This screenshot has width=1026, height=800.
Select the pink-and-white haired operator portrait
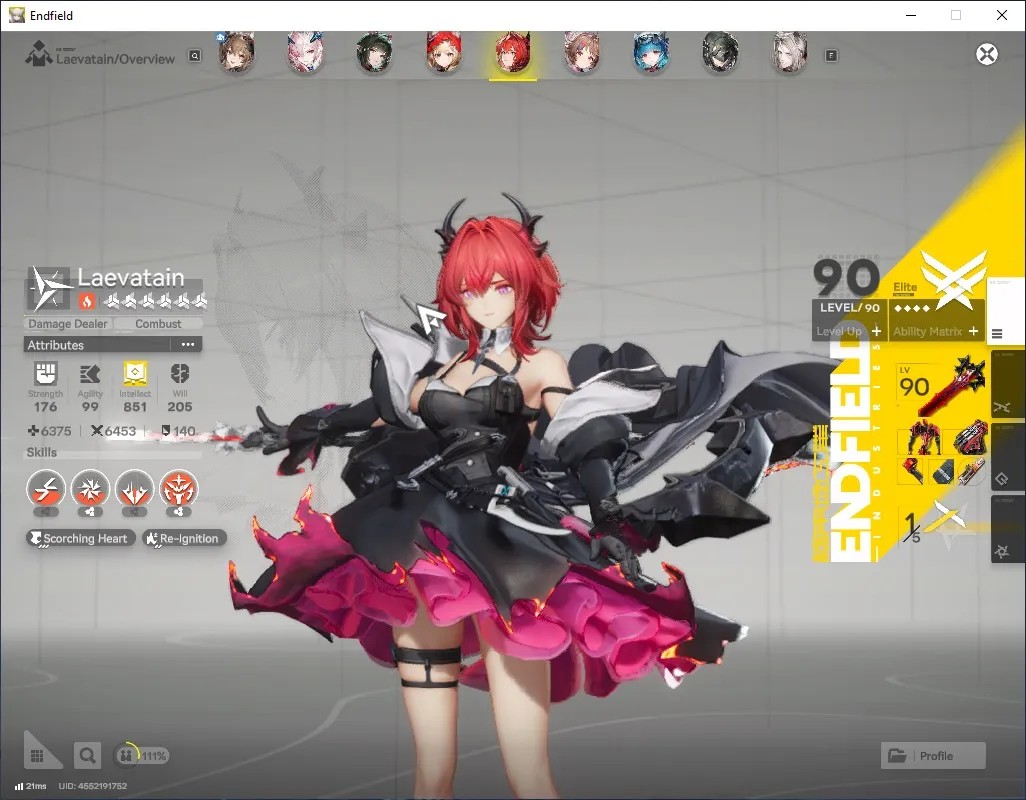tap(306, 52)
